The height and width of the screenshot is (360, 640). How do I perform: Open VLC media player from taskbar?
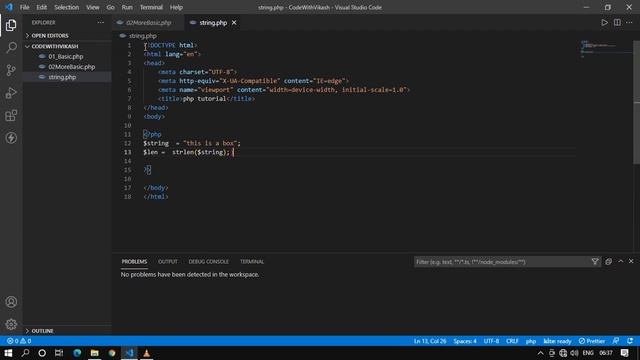(x=147, y=353)
